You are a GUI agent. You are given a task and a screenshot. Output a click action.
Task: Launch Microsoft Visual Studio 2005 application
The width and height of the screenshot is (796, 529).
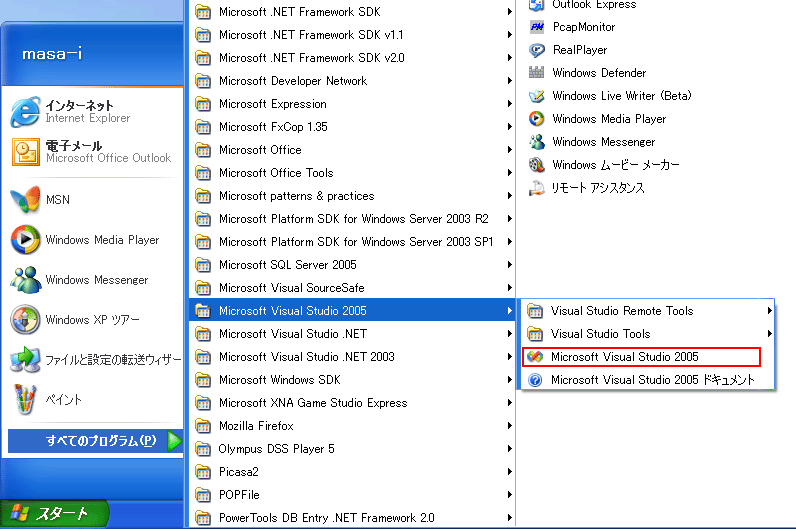click(x=641, y=357)
